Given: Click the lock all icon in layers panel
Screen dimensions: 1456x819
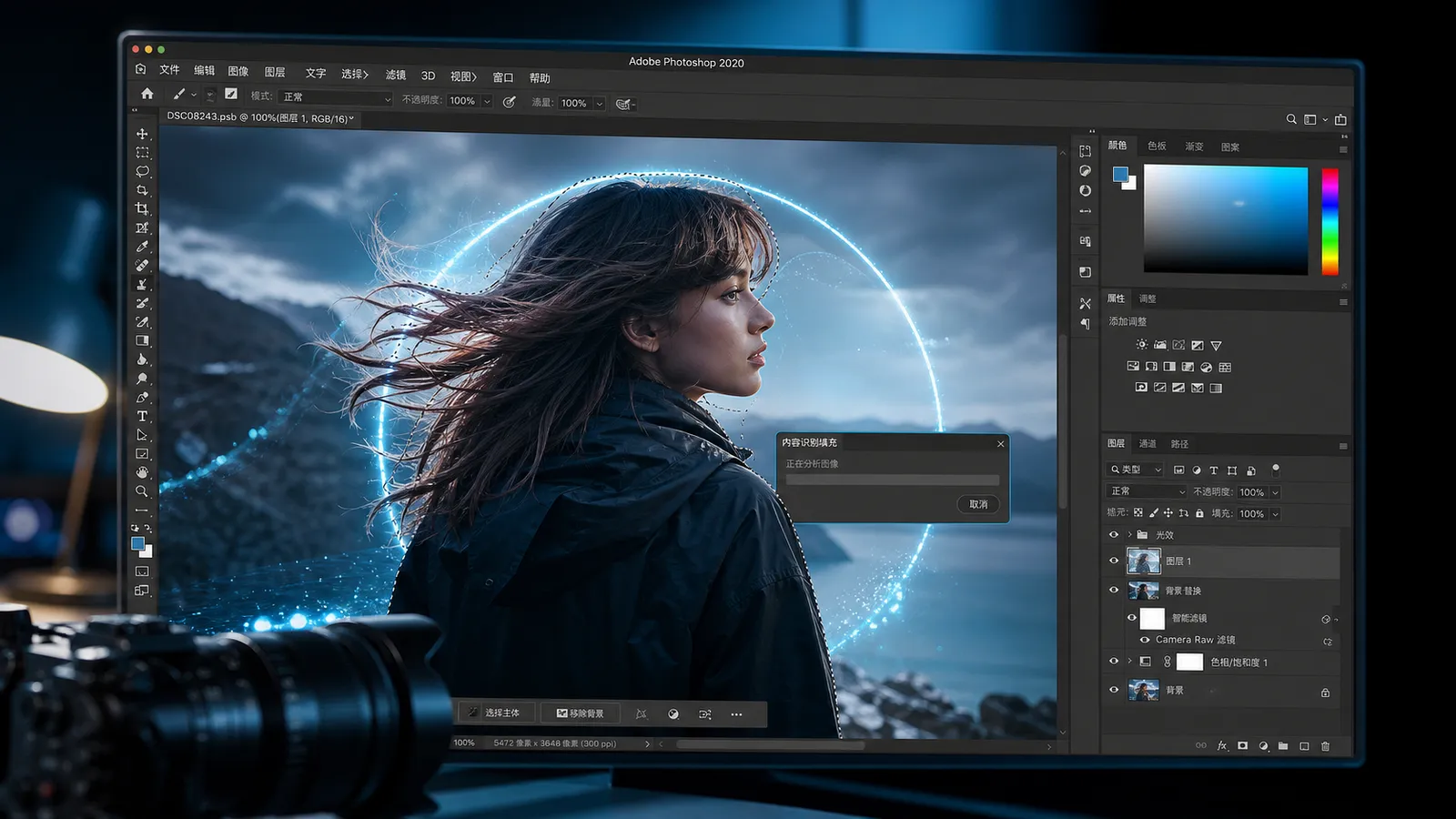Looking at the screenshot, I should tap(1199, 513).
